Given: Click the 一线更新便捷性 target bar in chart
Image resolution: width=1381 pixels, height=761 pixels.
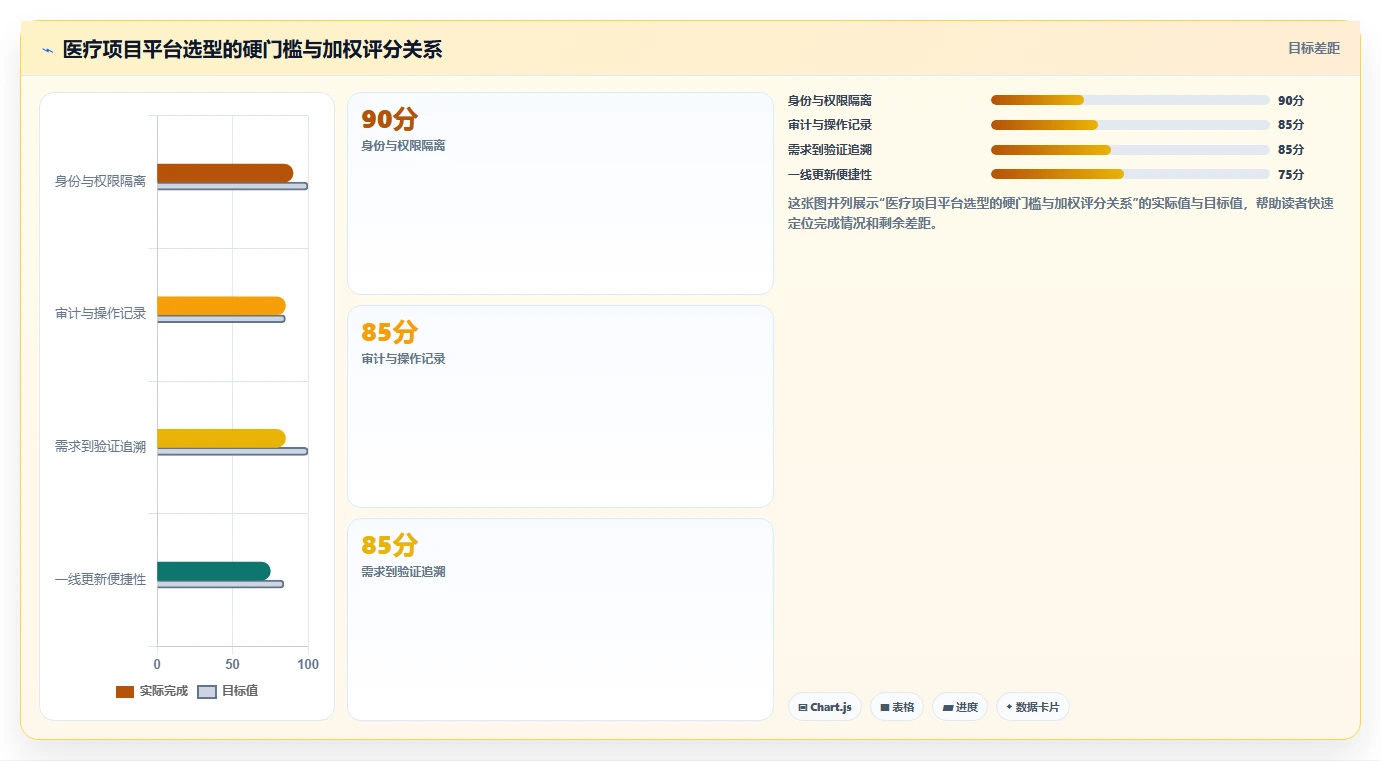Looking at the screenshot, I should click(x=220, y=584).
